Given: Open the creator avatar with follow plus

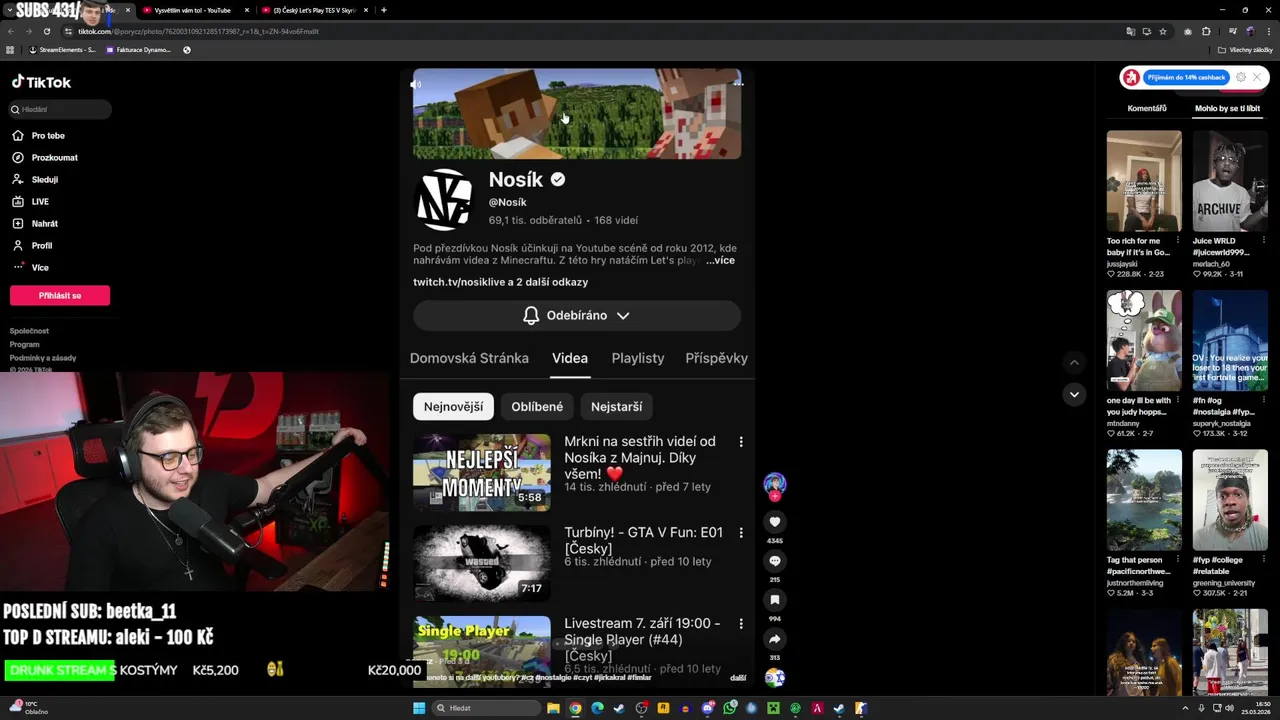Looking at the screenshot, I should click(x=775, y=486).
